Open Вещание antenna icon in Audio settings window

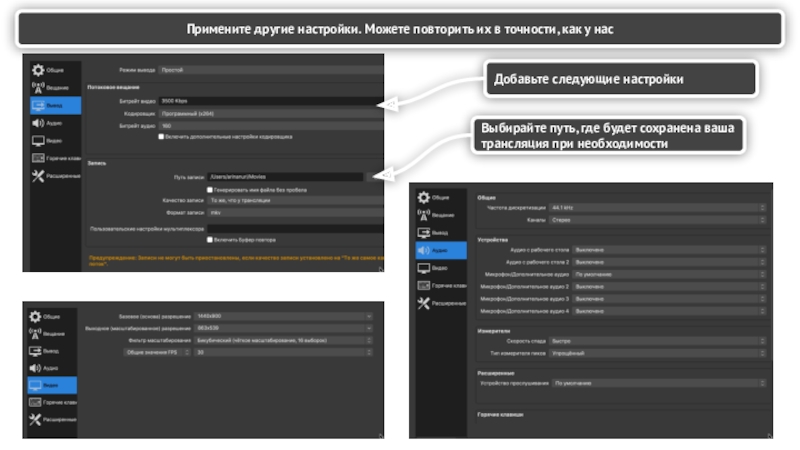pyautogui.click(x=423, y=215)
